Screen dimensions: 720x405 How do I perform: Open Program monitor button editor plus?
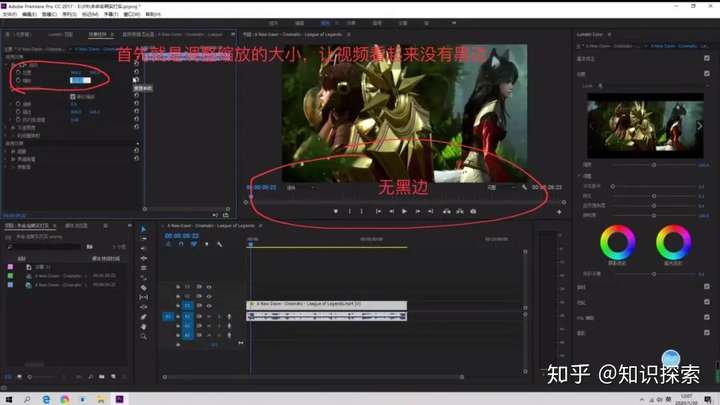559,212
